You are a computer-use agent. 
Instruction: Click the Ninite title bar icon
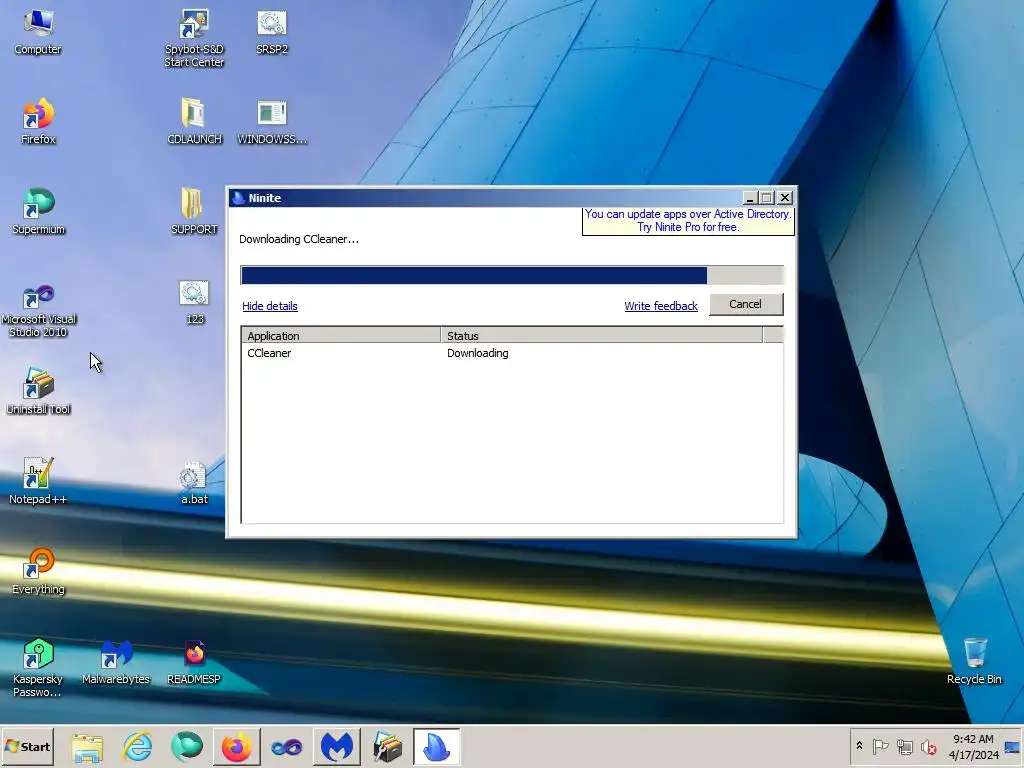click(x=238, y=198)
